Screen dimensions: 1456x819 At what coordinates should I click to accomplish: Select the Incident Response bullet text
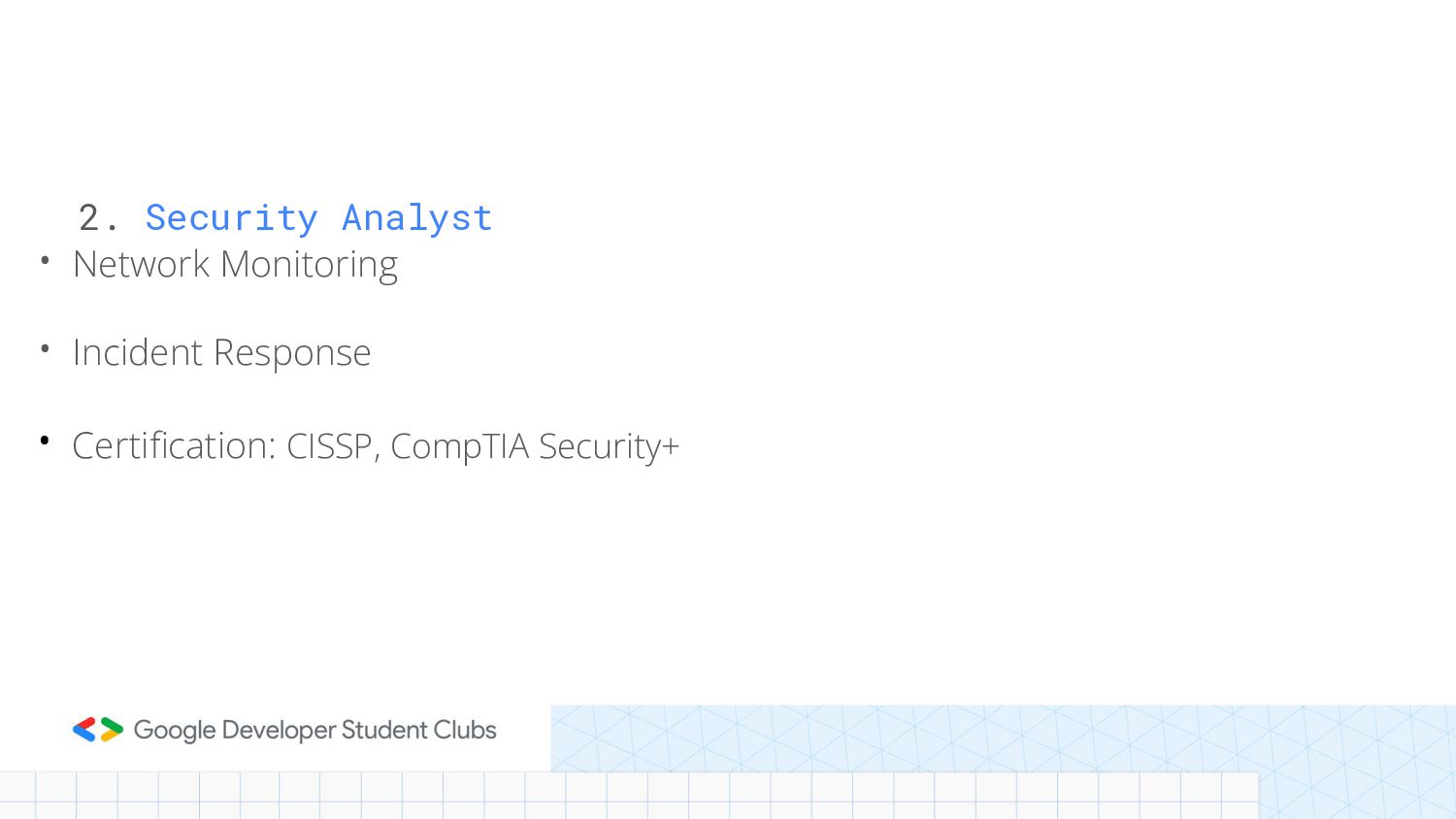click(x=221, y=352)
